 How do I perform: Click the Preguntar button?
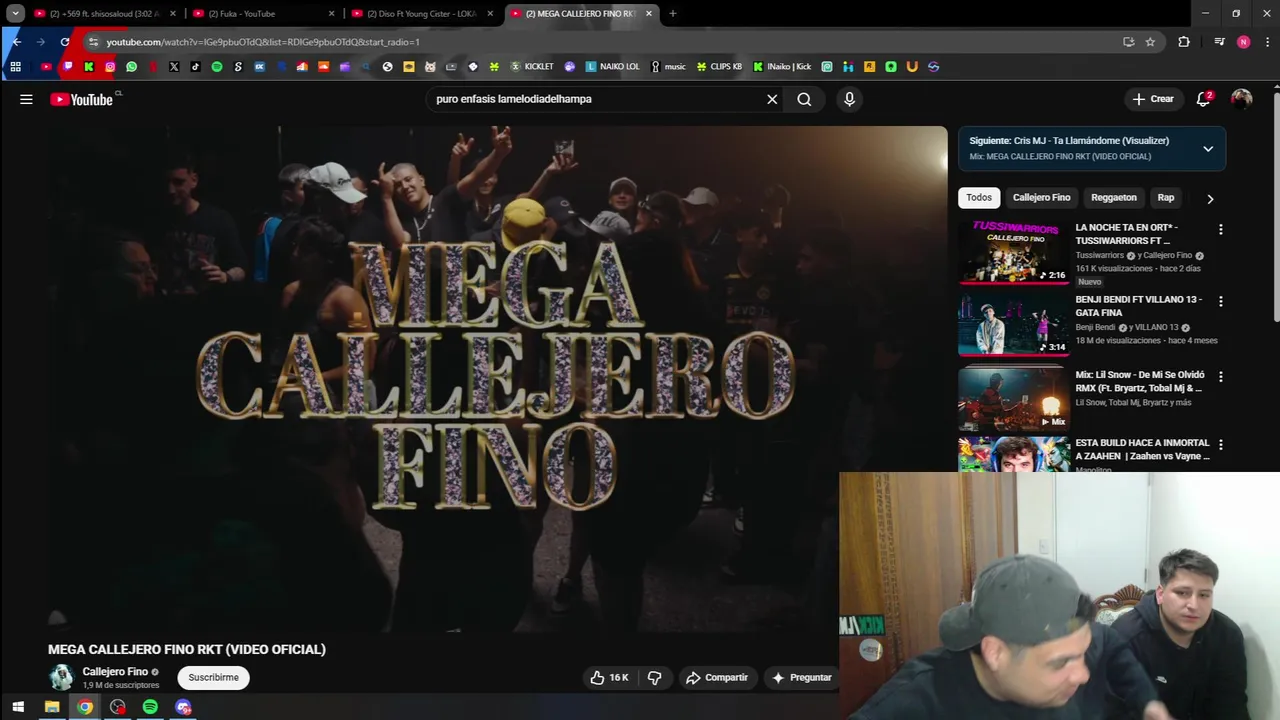801,678
